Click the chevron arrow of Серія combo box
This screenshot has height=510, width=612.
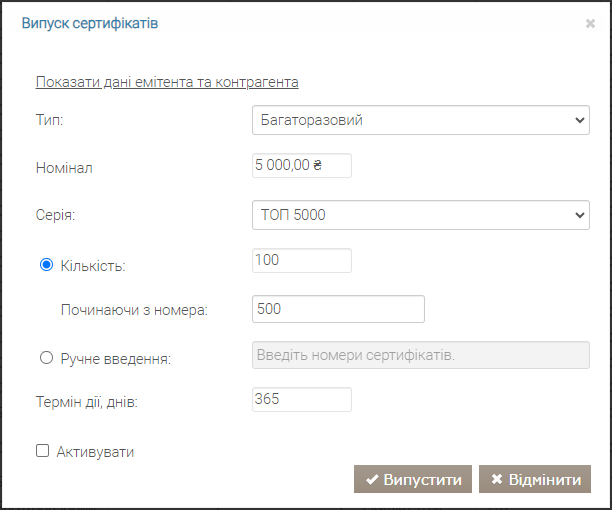pyautogui.click(x=580, y=215)
